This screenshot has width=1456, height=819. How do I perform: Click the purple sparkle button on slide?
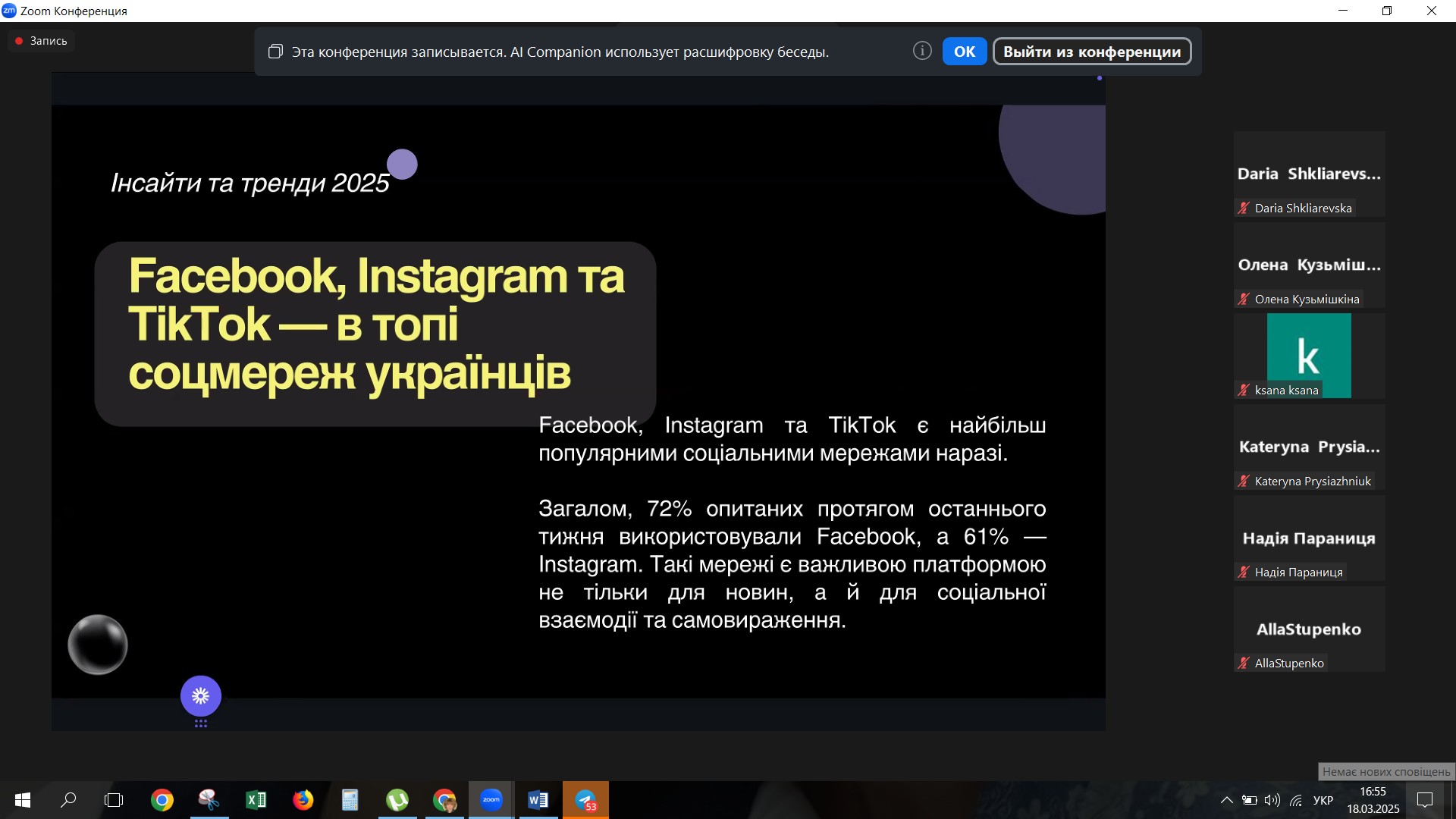coord(201,695)
